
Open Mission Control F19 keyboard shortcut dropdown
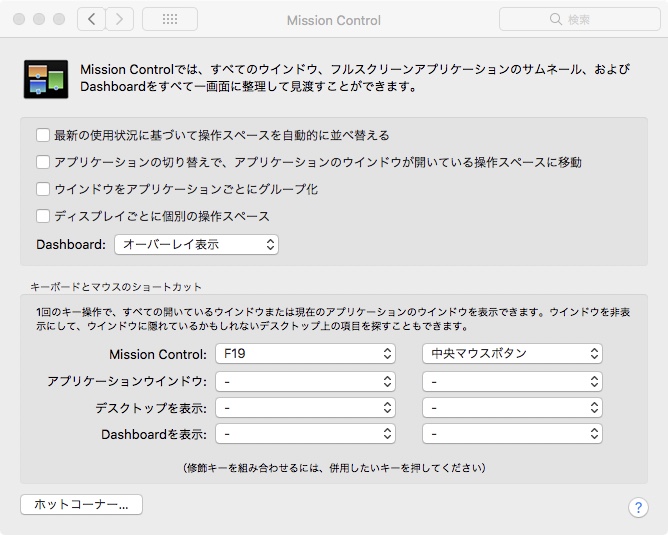click(305, 354)
